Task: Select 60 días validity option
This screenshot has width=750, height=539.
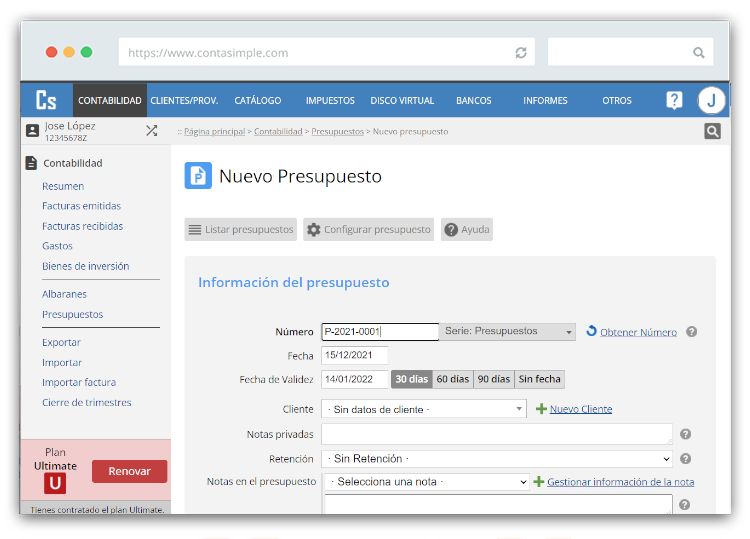Action: click(452, 379)
